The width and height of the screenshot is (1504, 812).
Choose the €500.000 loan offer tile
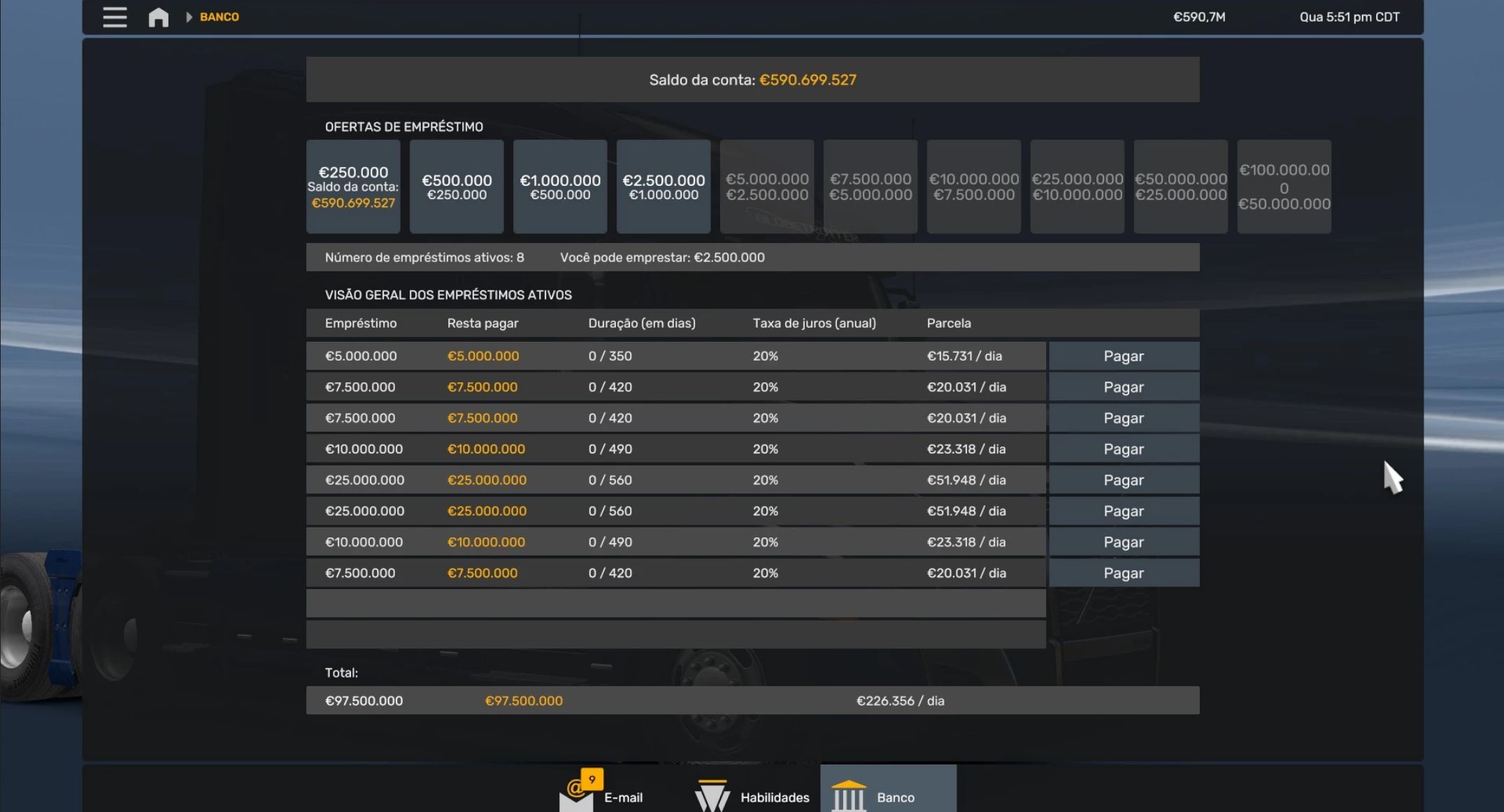tap(457, 187)
